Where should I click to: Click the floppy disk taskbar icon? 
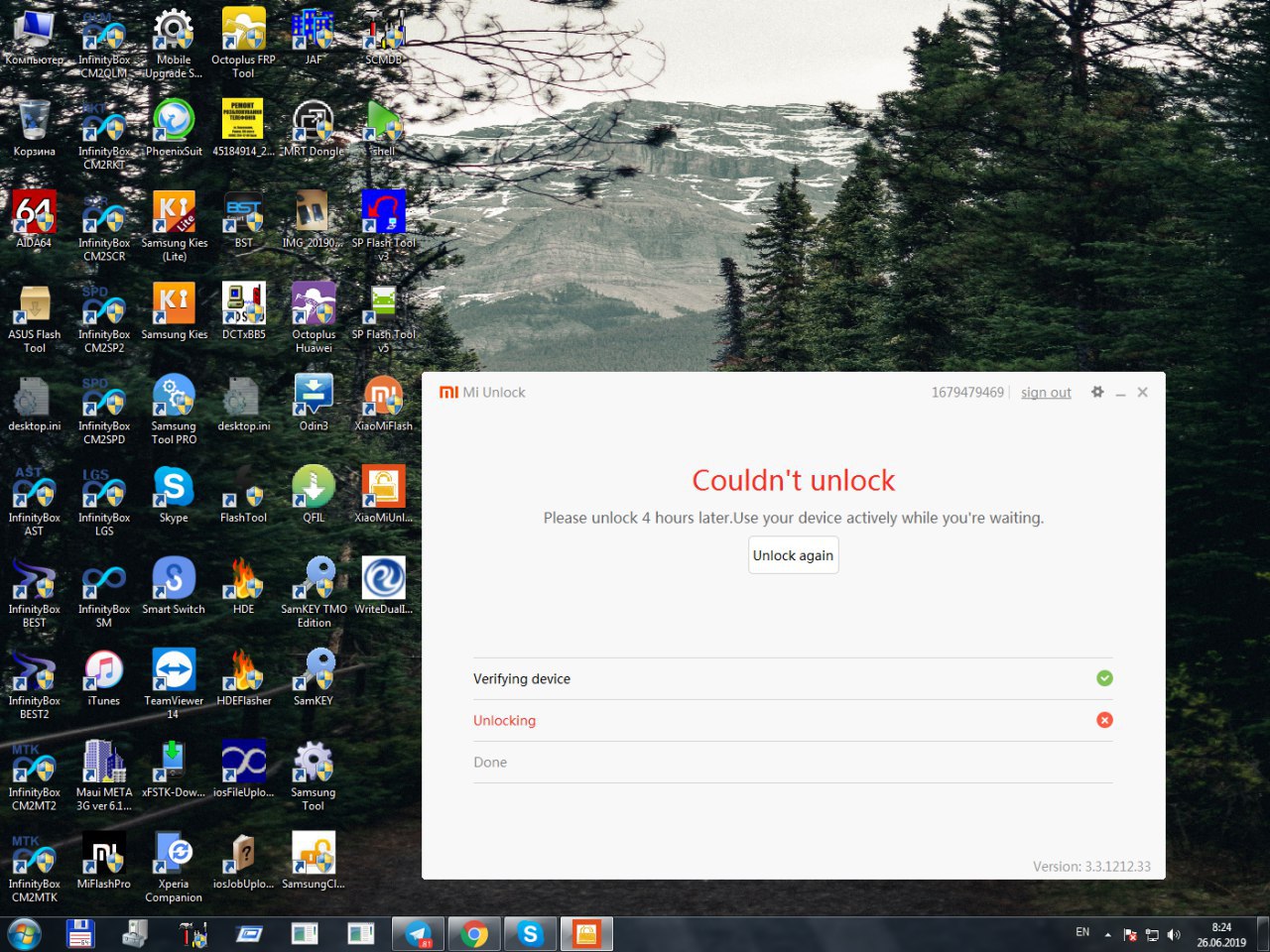[79, 934]
